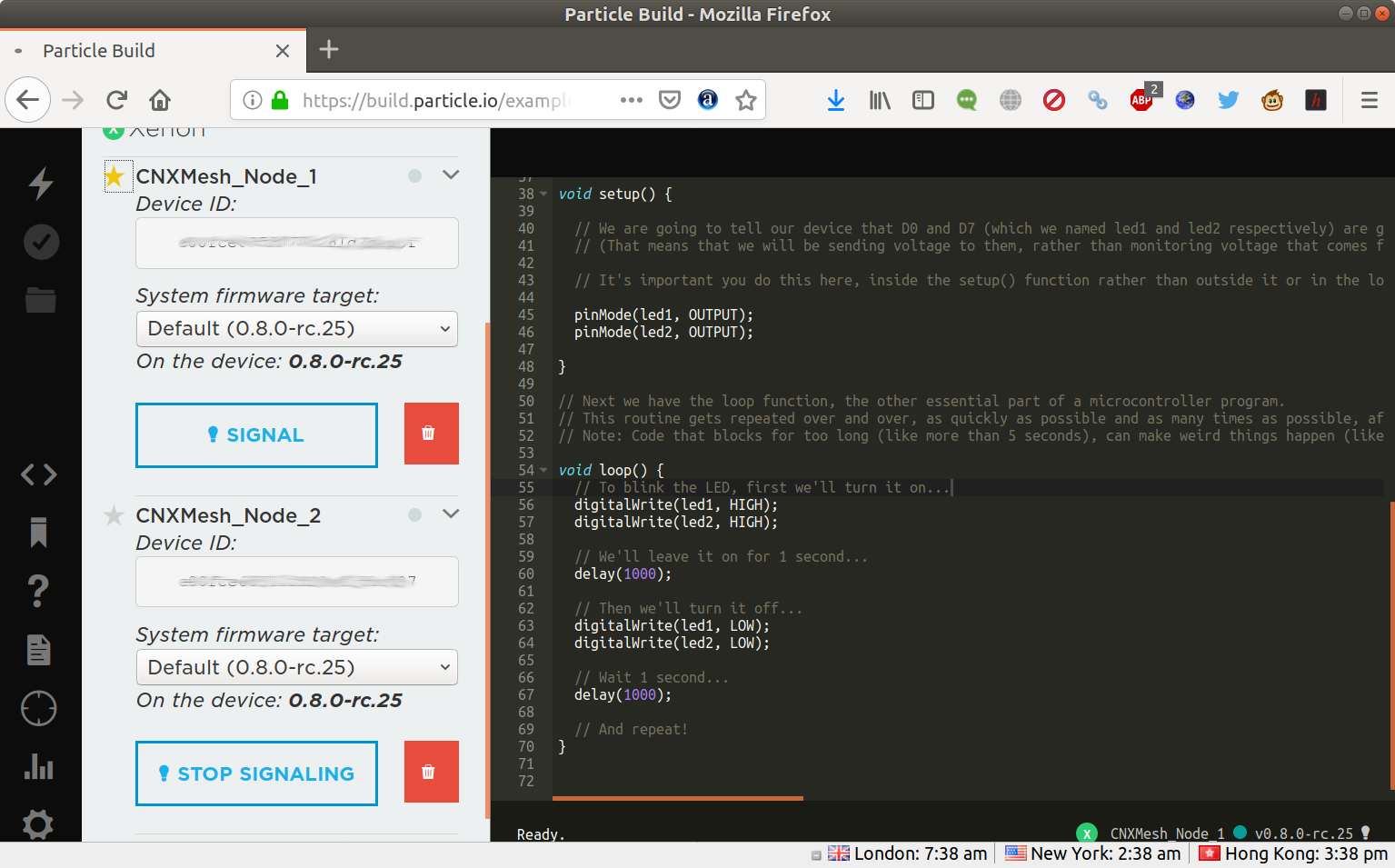1395x868 pixels.
Task: Bookmark this page with the star
Action: (x=746, y=100)
